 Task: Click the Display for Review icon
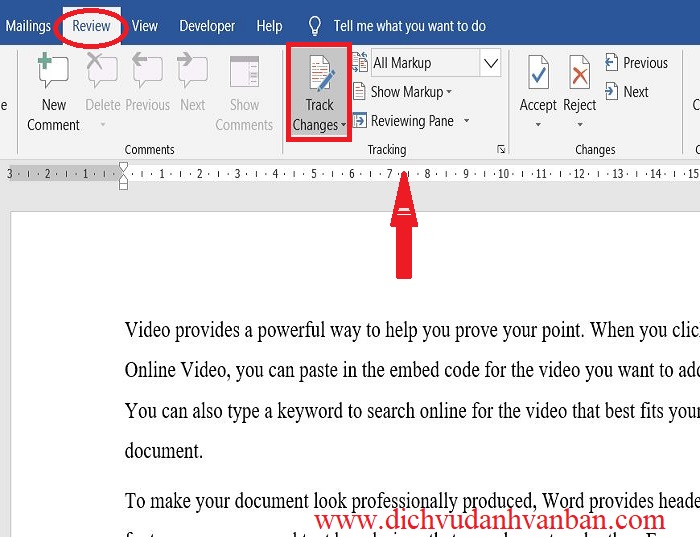[360, 62]
